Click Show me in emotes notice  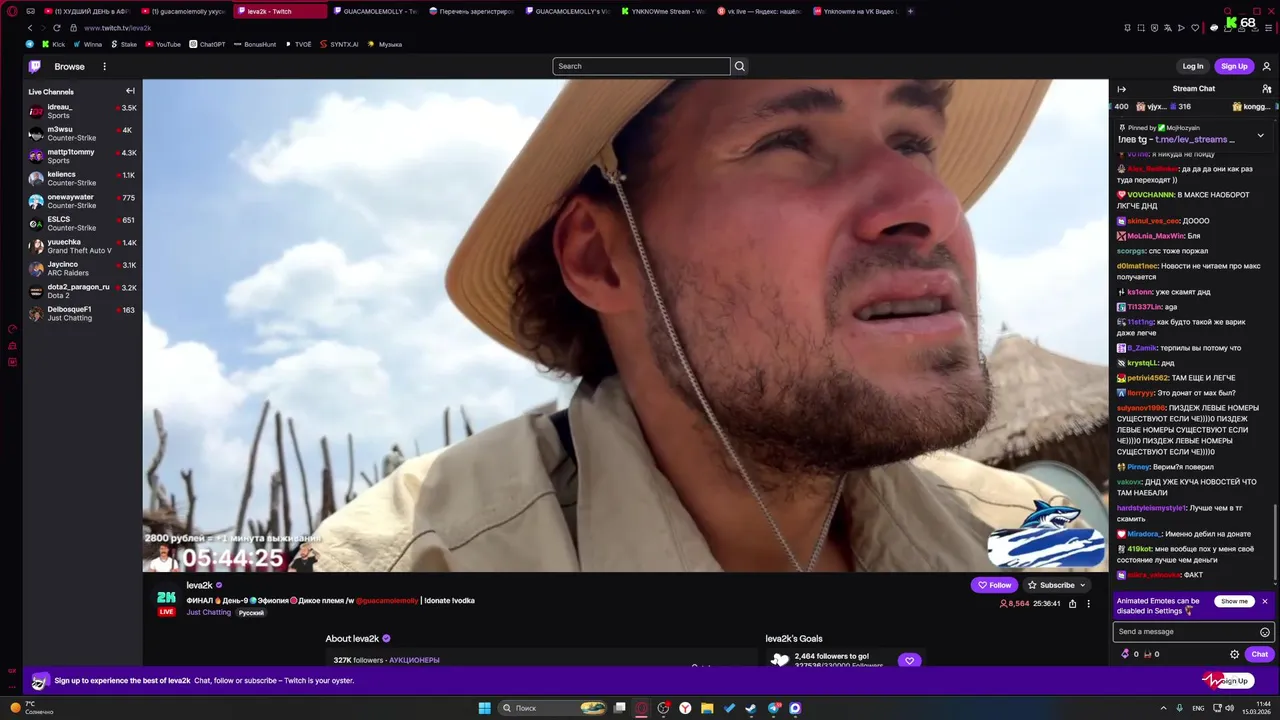point(1234,601)
